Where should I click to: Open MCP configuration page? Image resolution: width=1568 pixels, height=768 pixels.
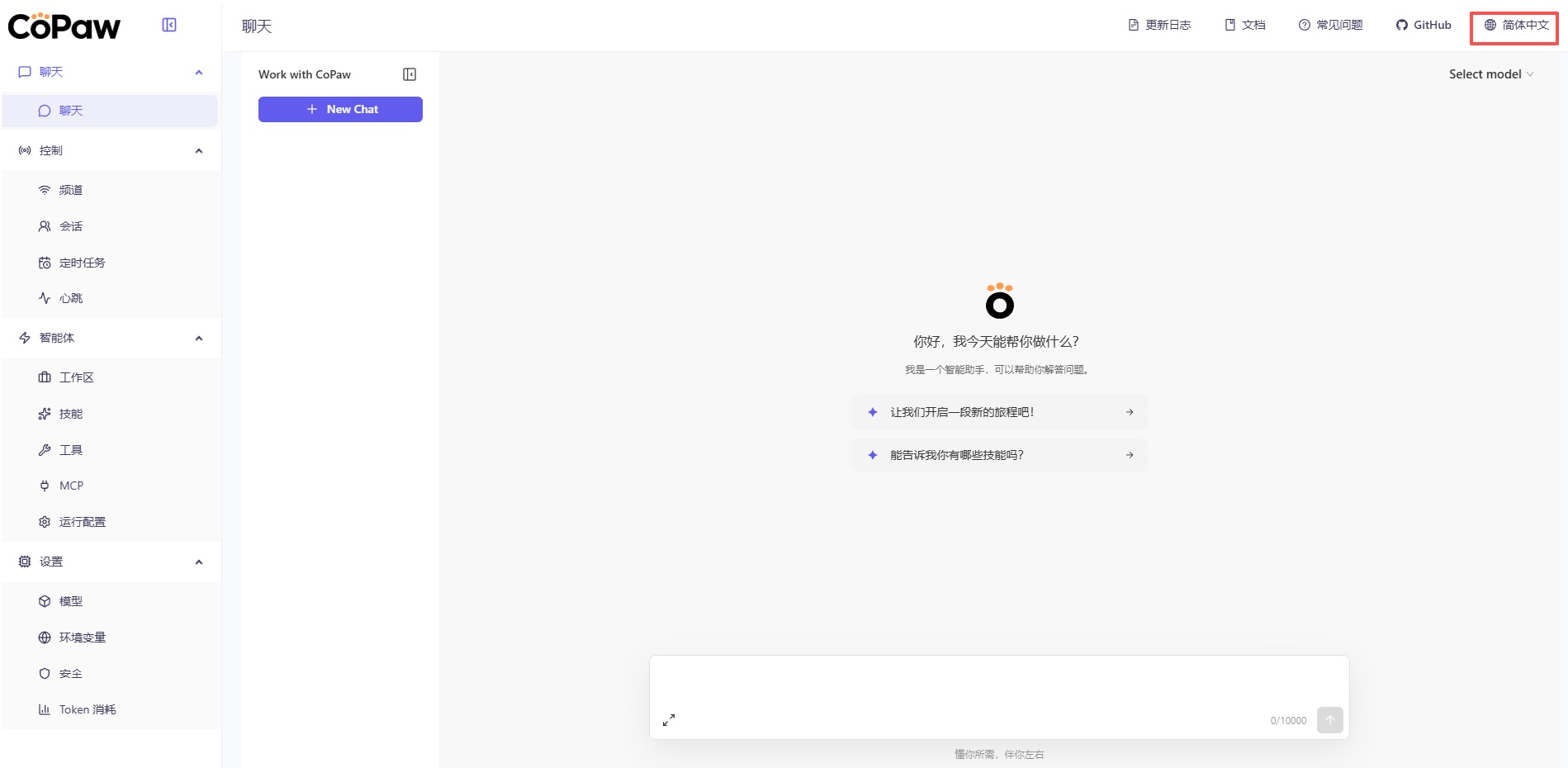point(110,486)
